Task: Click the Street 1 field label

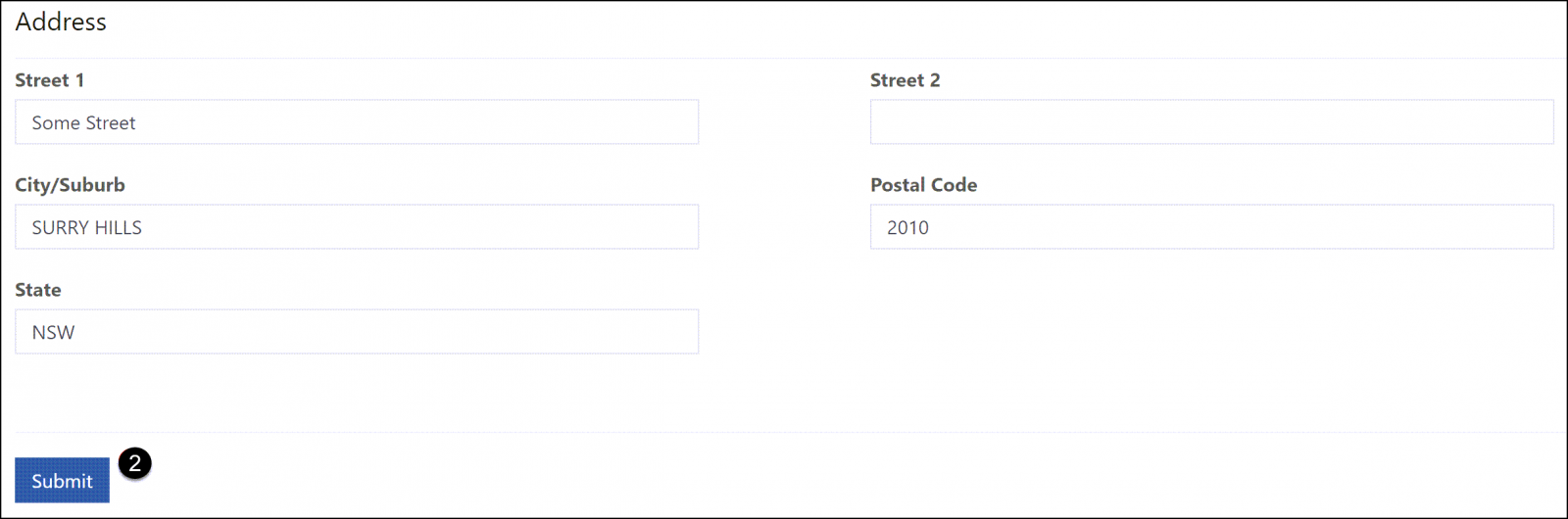Action: 50,80
